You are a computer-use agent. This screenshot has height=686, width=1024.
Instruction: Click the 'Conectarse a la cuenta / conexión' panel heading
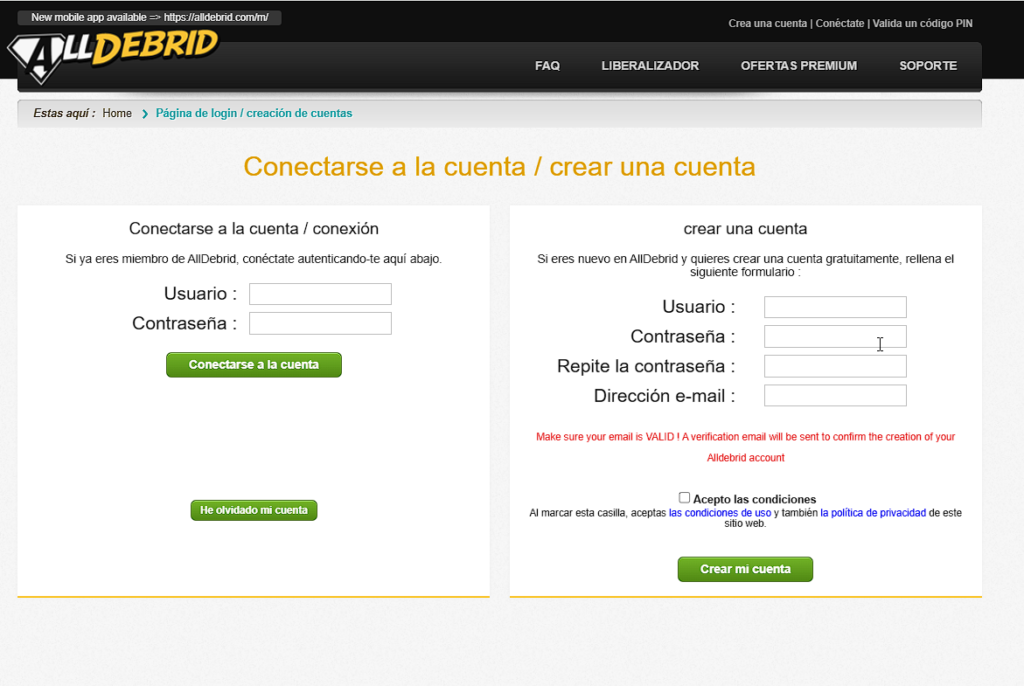[253, 229]
